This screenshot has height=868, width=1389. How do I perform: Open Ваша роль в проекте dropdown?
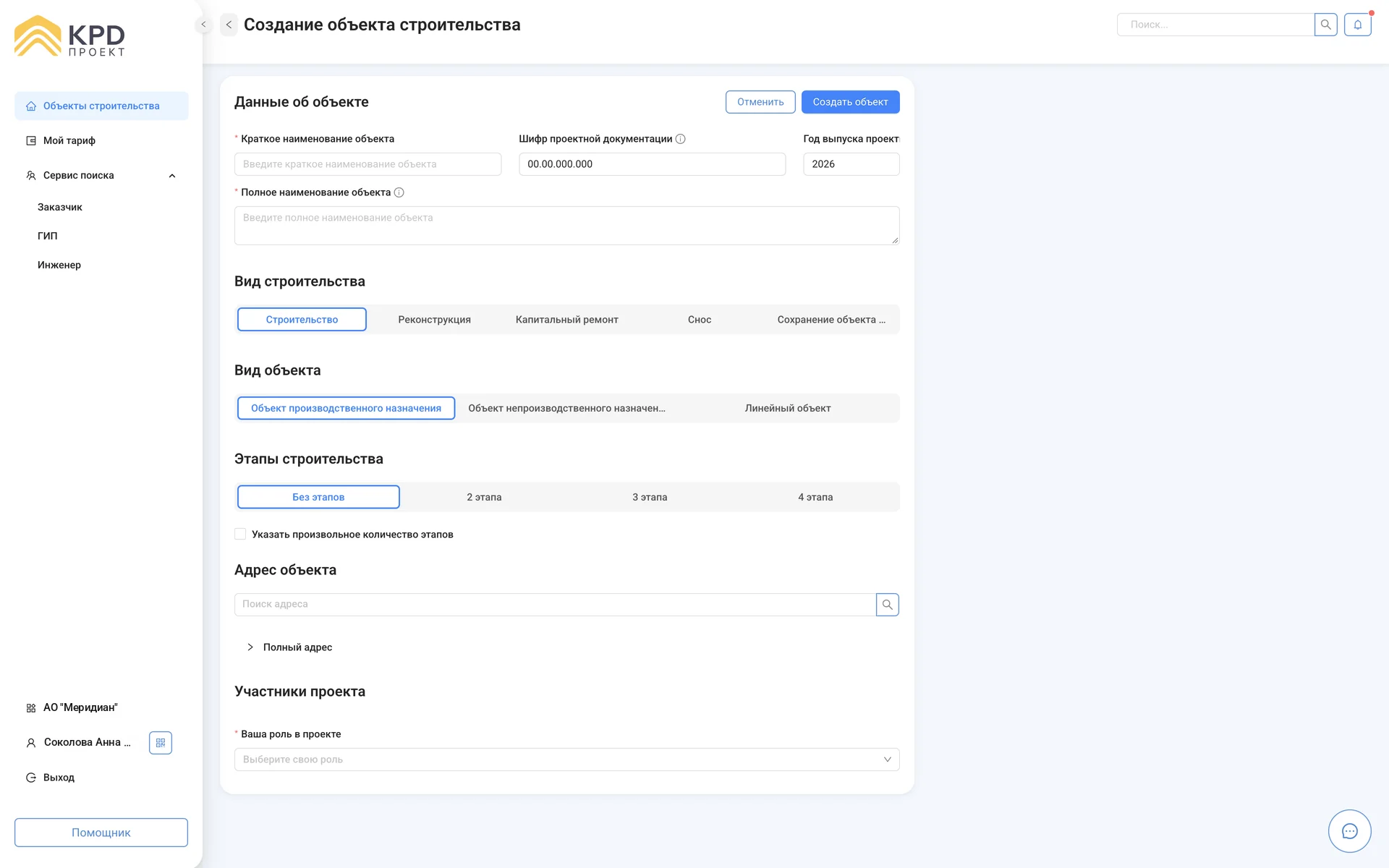566,759
